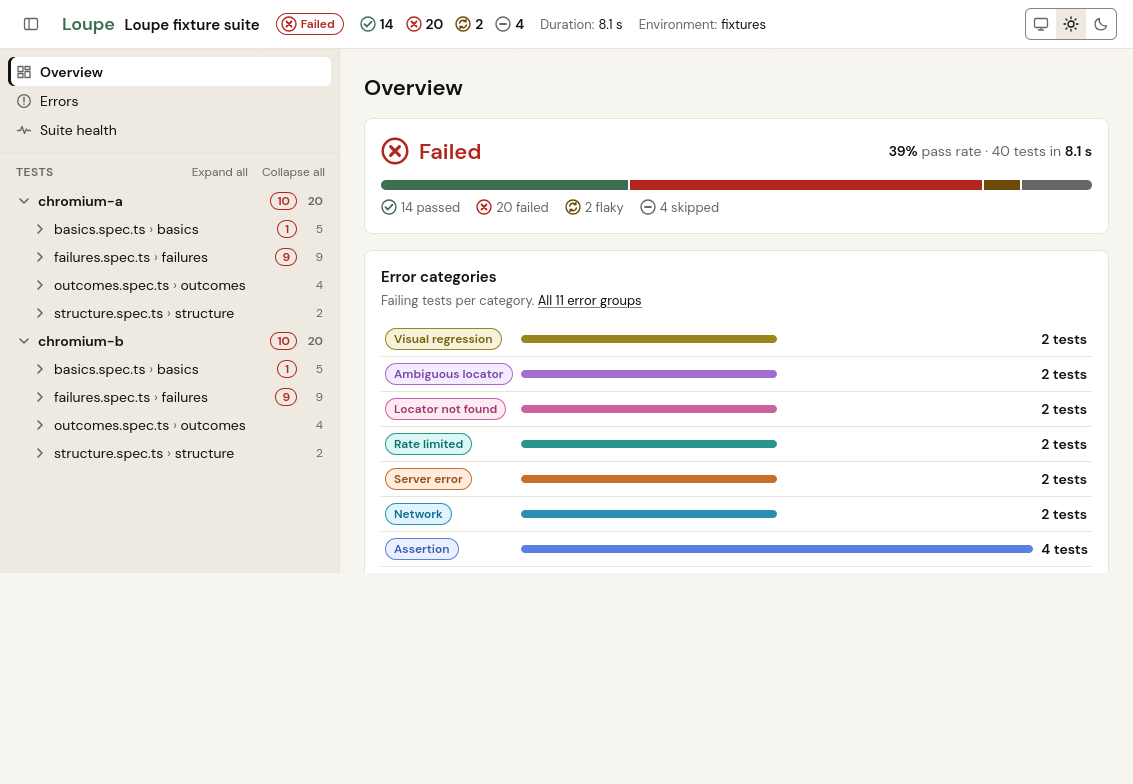Click the teal Rate limited bar
Image resolution: width=1133 pixels, height=784 pixels.
pyautogui.click(x=649, y=444)
